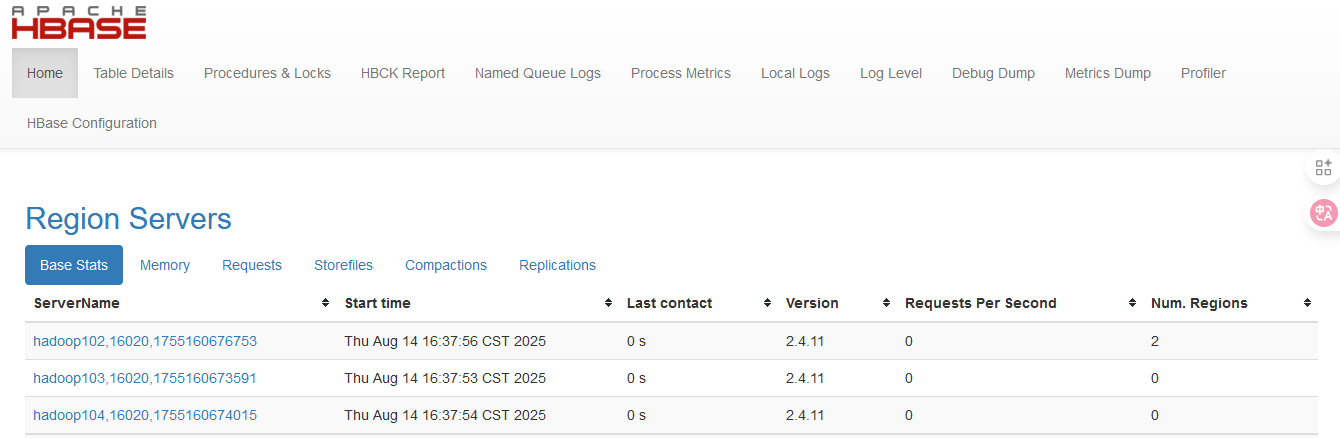Viewport: 1340px width, 438px height.
Task: Open Process Metrics page
Action: pyautogui.click(x=681, y=73)
